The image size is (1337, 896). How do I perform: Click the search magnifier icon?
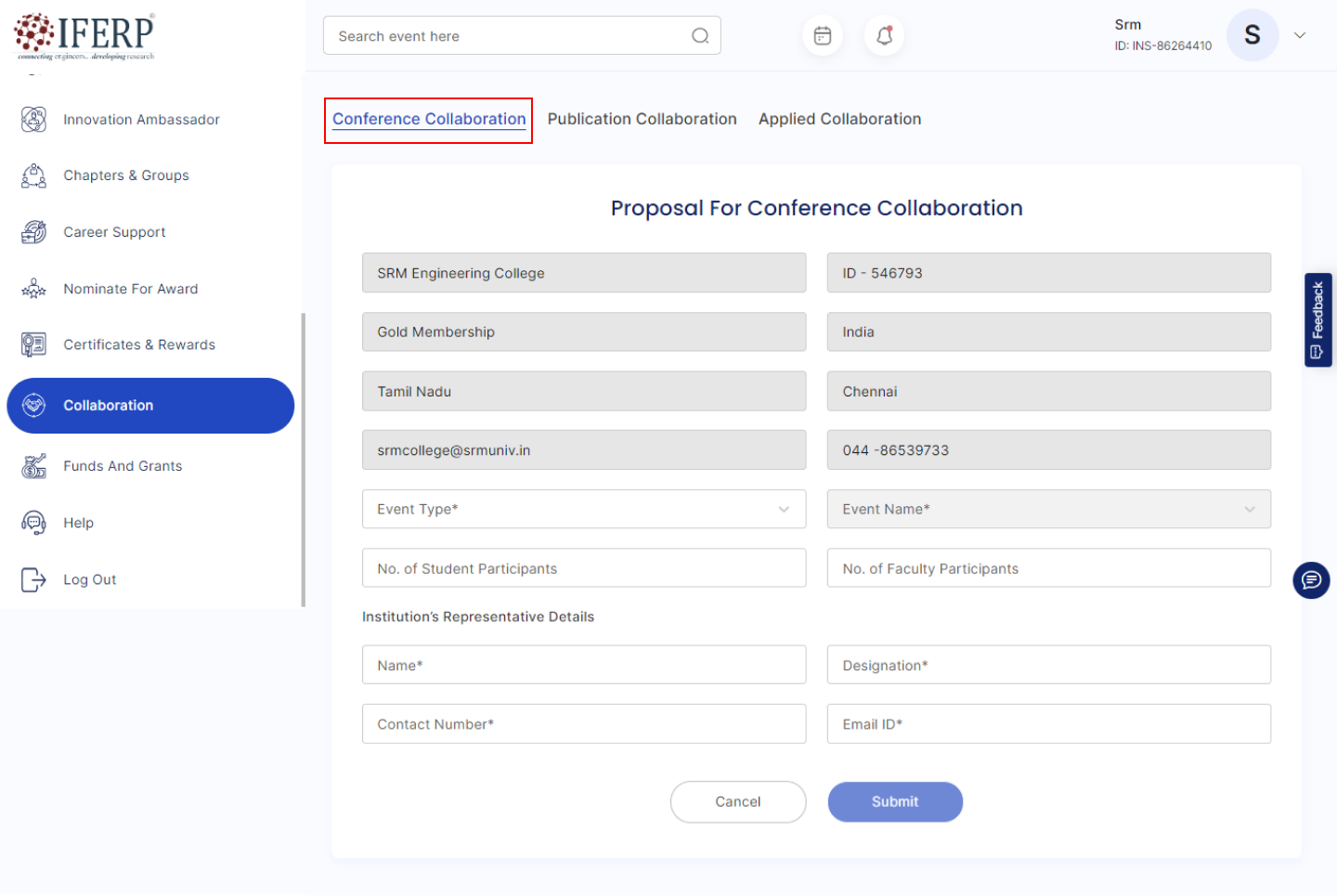click(700, 36)
